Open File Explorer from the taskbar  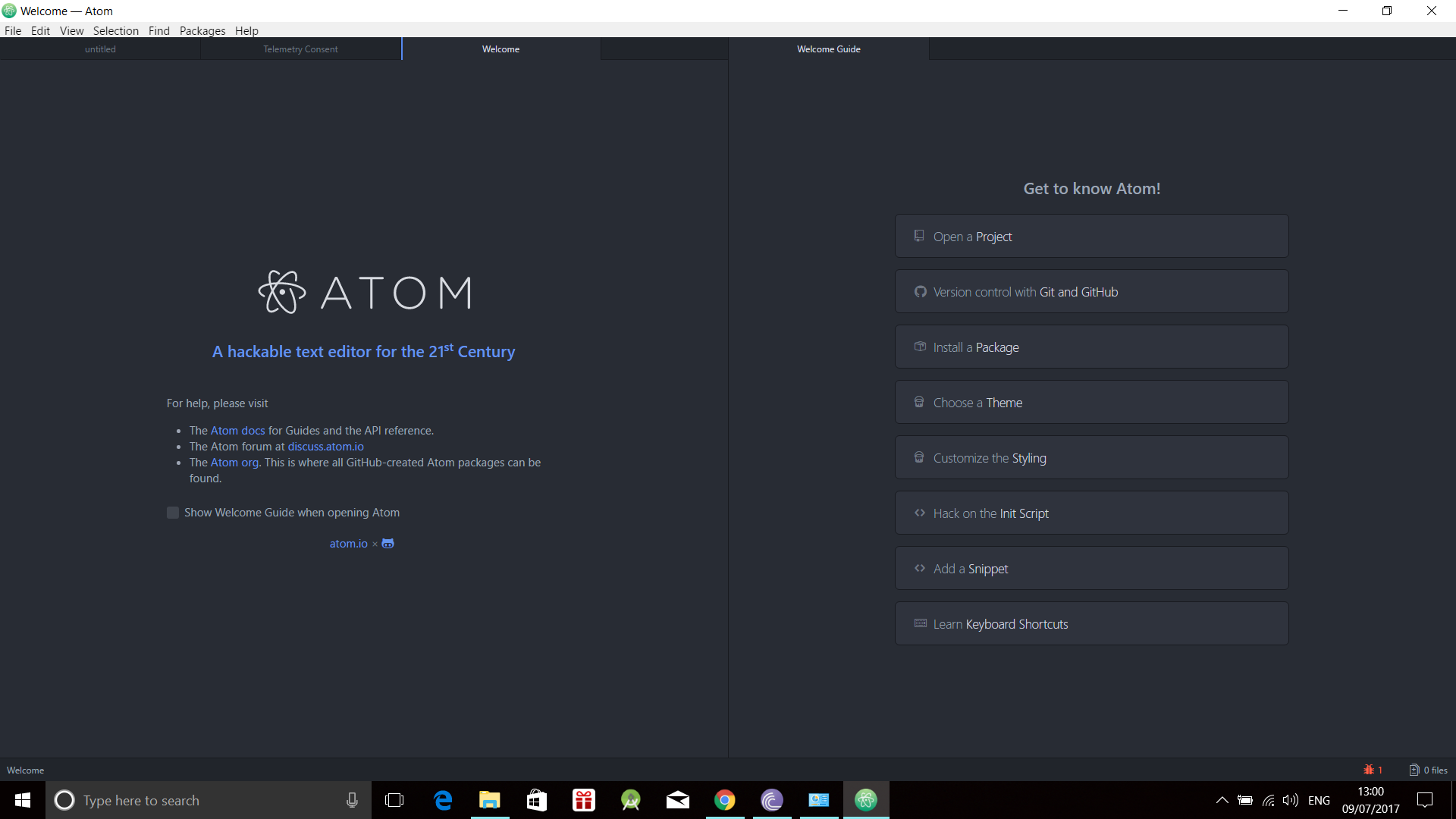[490, 800]
